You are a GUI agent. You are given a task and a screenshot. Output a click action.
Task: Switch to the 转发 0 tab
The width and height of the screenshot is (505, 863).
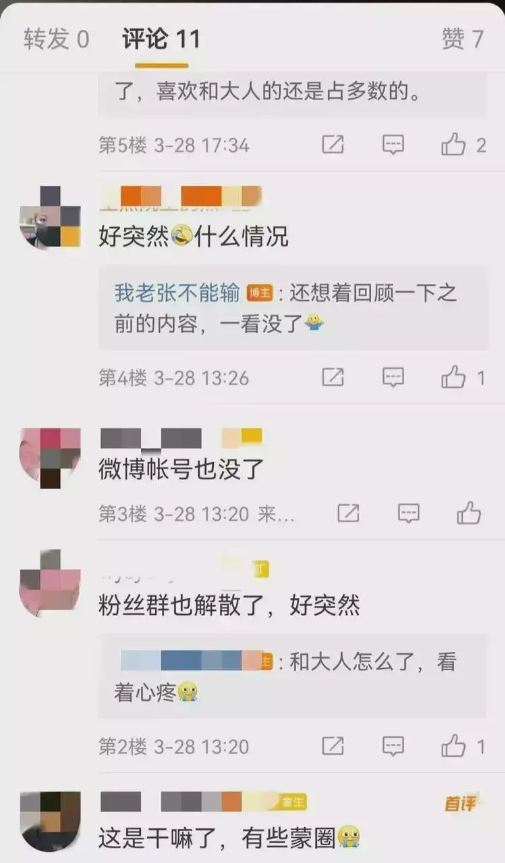coord(56,39)
